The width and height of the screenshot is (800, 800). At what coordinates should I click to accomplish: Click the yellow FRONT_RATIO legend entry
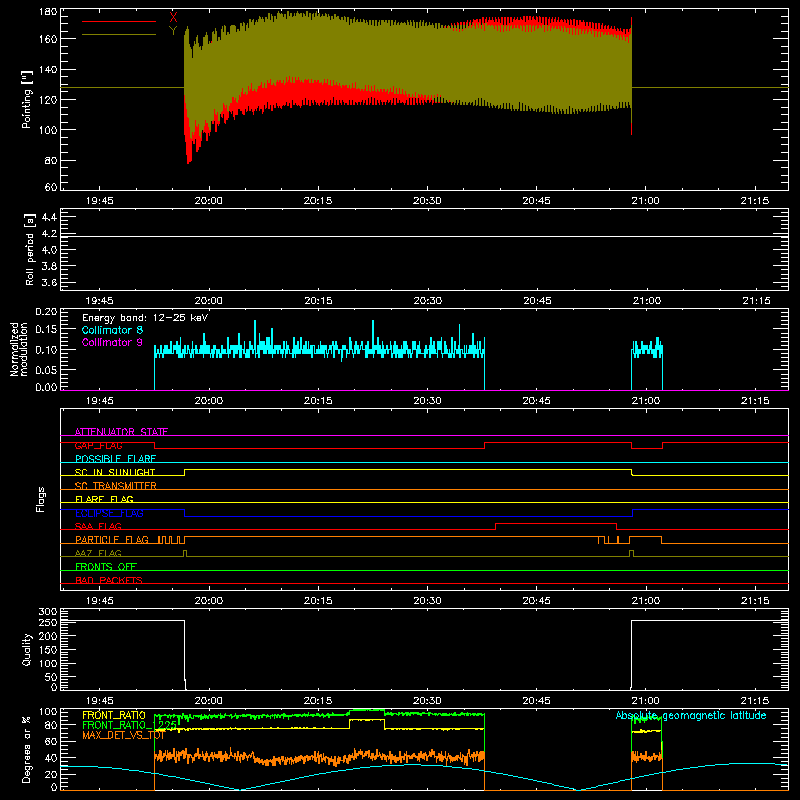pyautogui.click(x=114, y=715)
